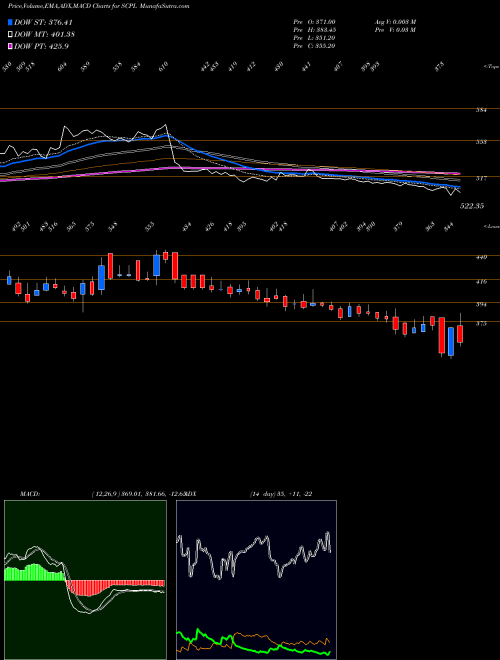Viewport: 500px width, 660px height.
Task: Click the 522.35 value below the EMA lines
Action: pos(471,206)
